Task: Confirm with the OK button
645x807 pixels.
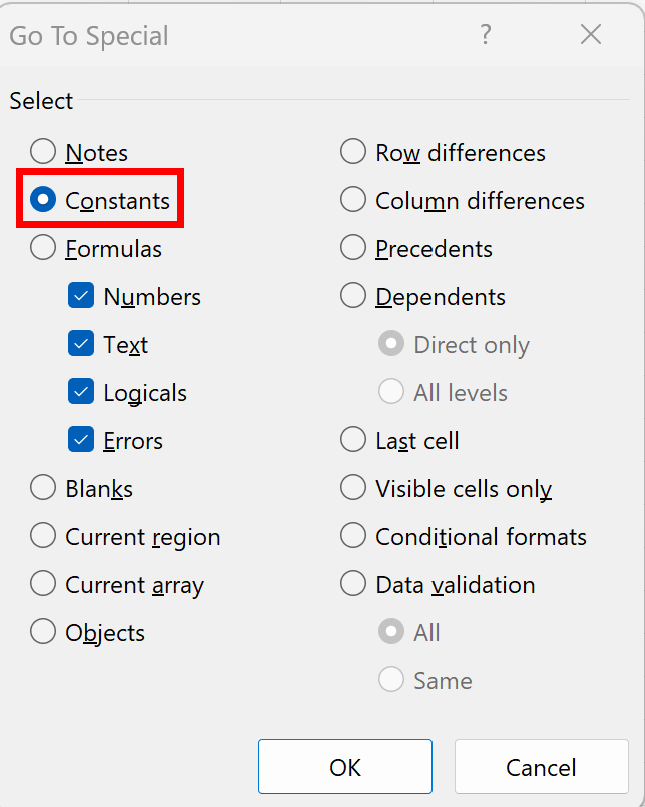Action: (344, 766)
